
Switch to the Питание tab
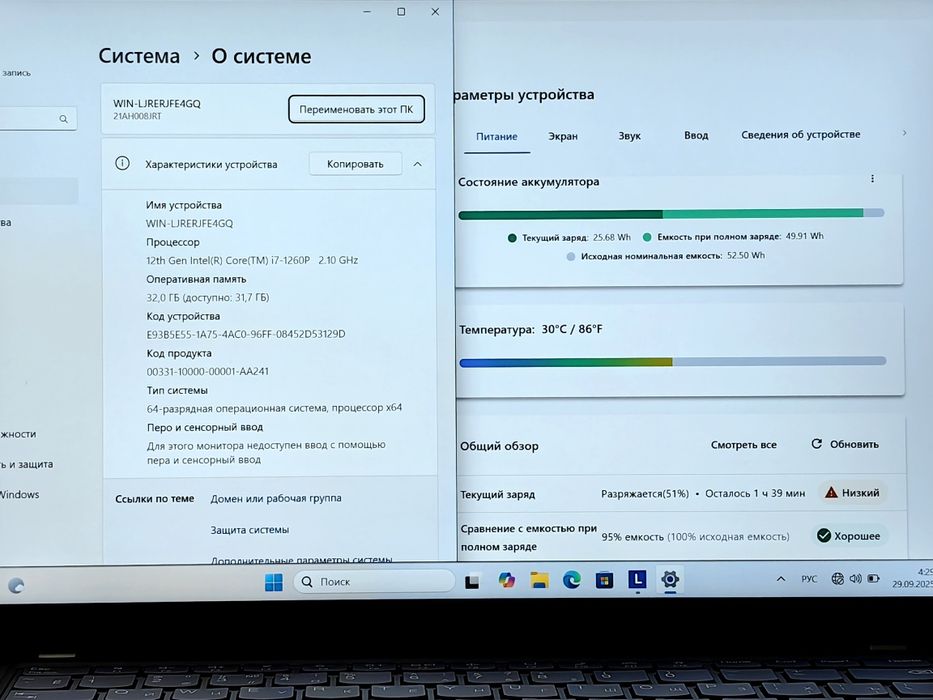tap(496, 136)
